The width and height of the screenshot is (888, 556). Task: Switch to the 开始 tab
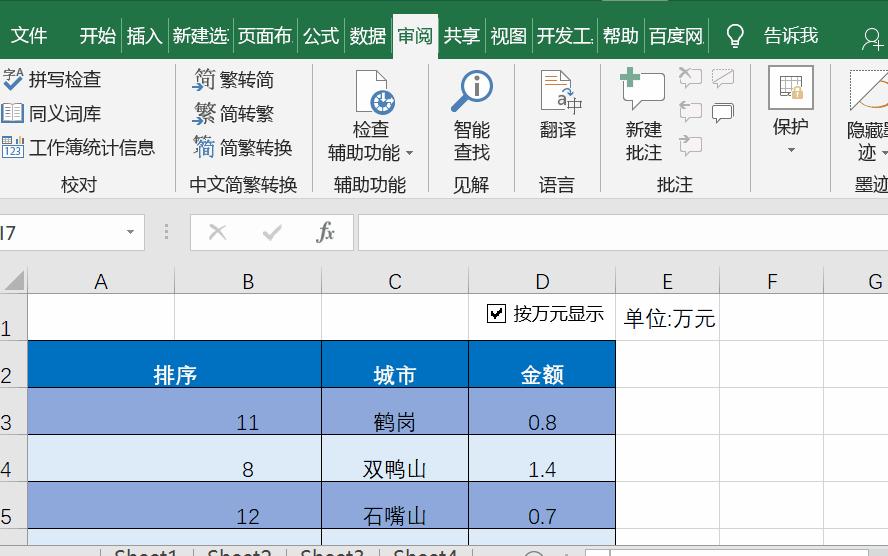tap(97, 36)
